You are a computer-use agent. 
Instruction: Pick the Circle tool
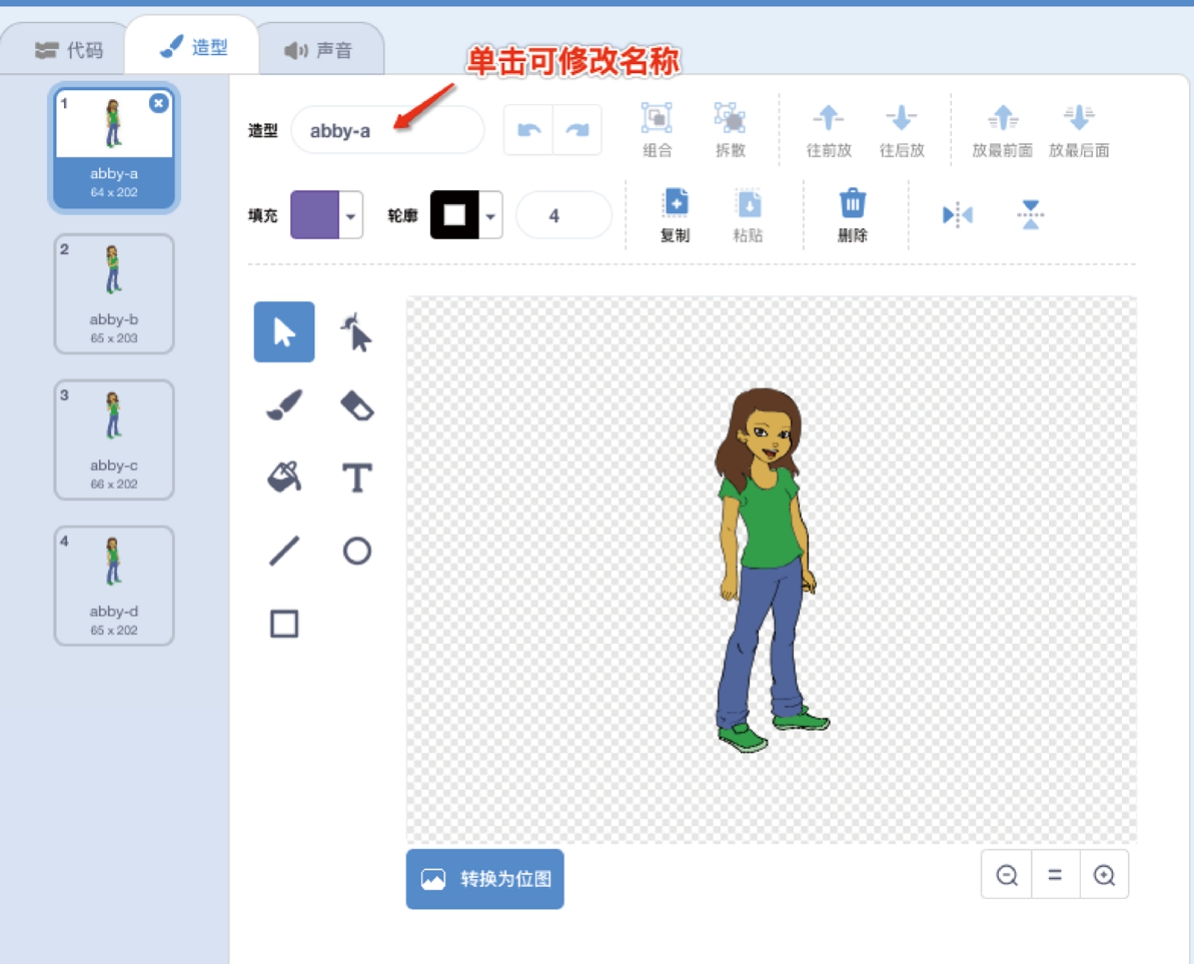356,551
